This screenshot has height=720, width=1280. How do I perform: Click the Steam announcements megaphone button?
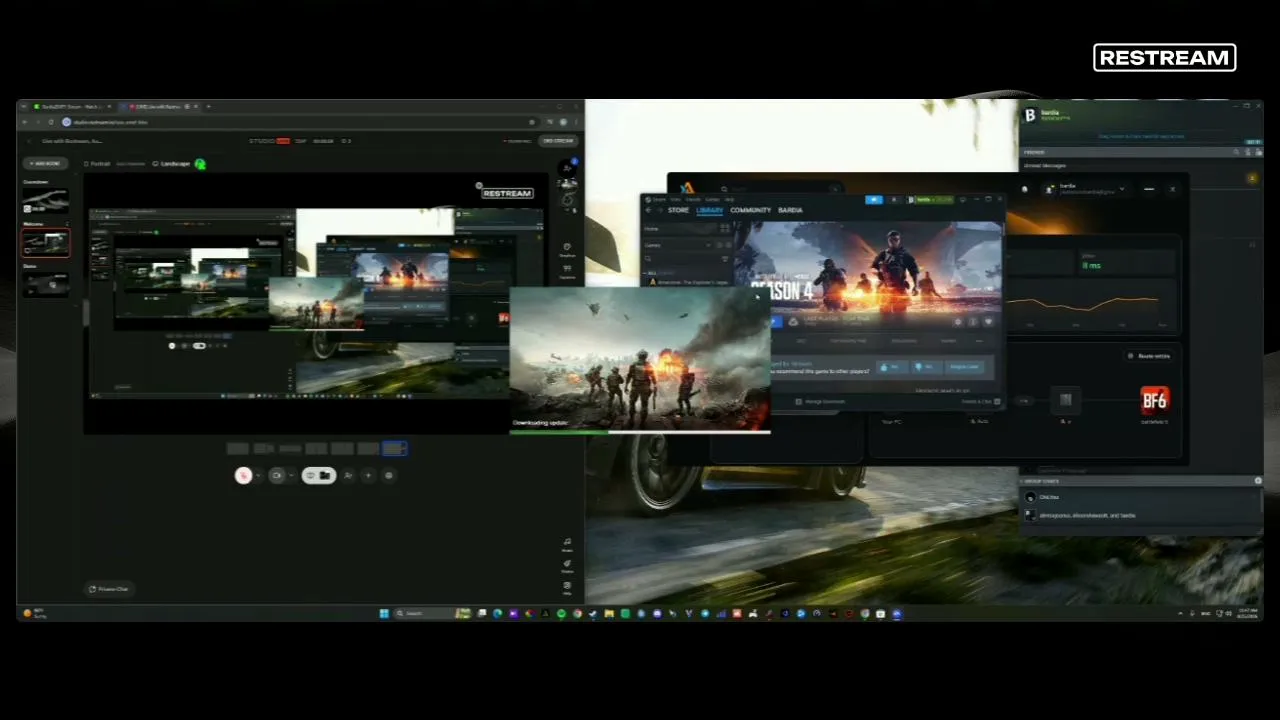[x=874, y=200]
